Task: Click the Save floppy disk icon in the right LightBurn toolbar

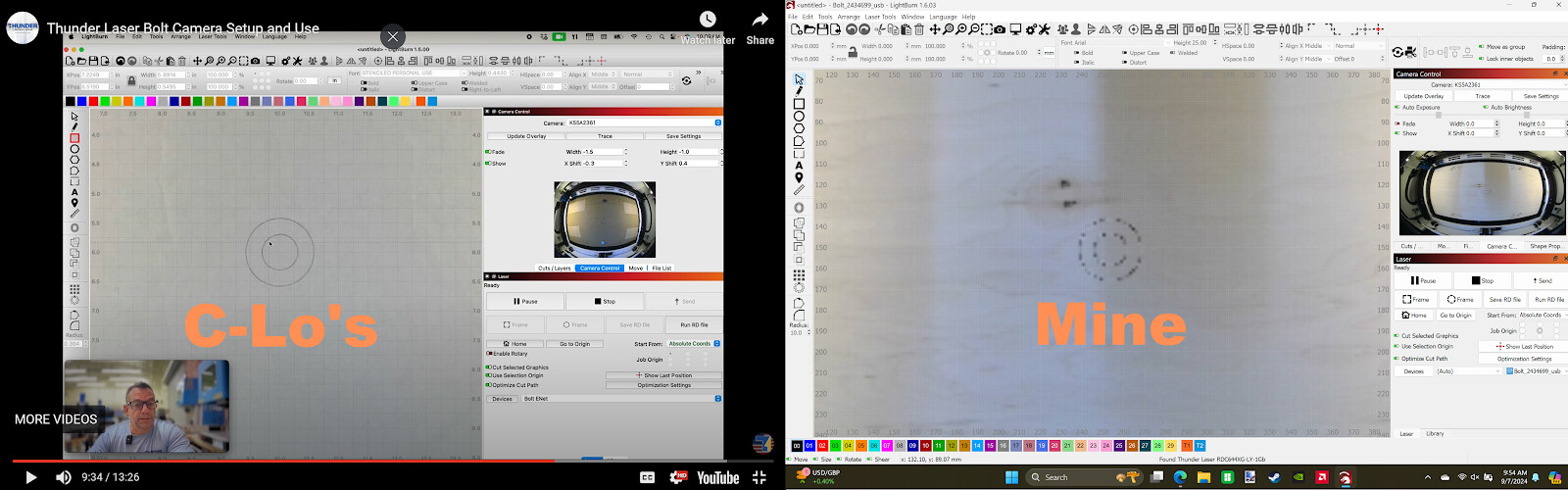Action: (822, 29)
